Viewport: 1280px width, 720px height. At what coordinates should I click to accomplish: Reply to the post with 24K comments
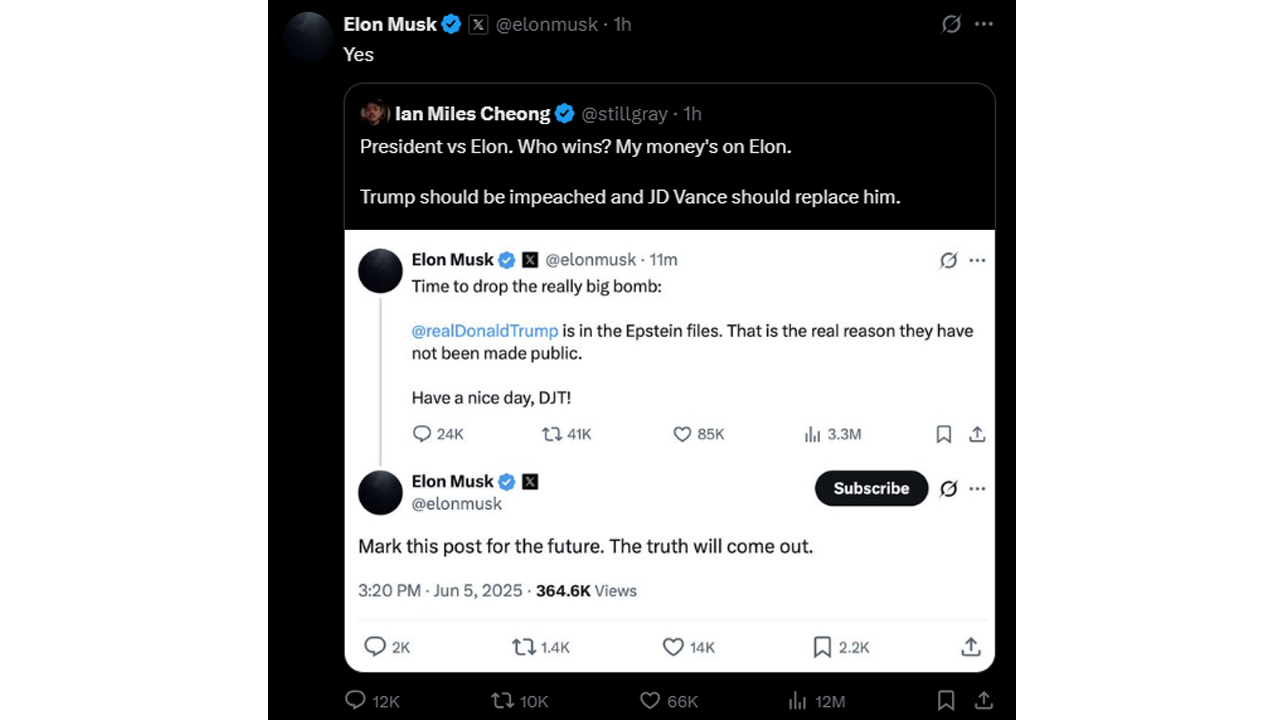(422, 434)
